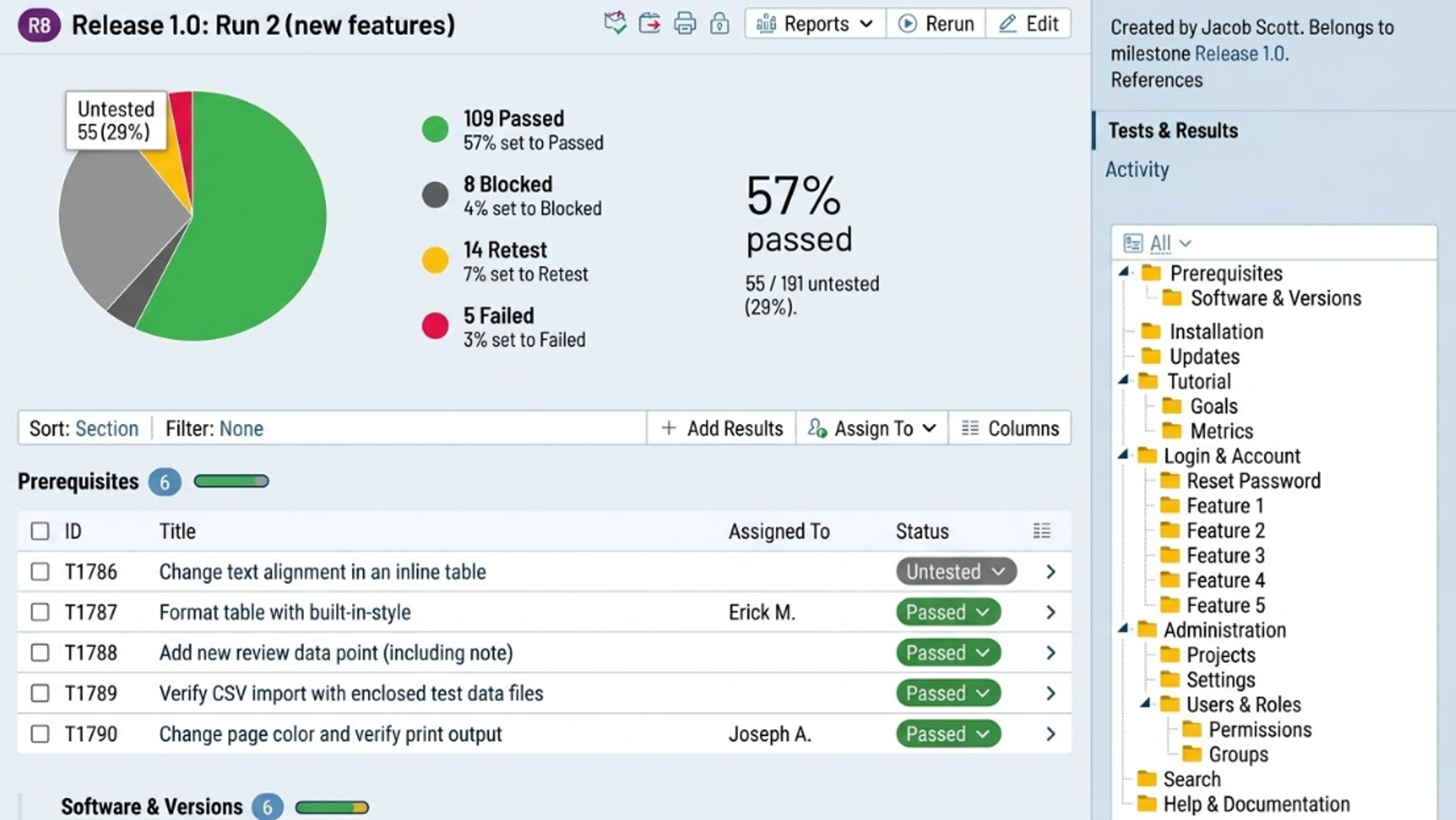Click the Prerequisites folder icon in tree

pos(1151,272)
